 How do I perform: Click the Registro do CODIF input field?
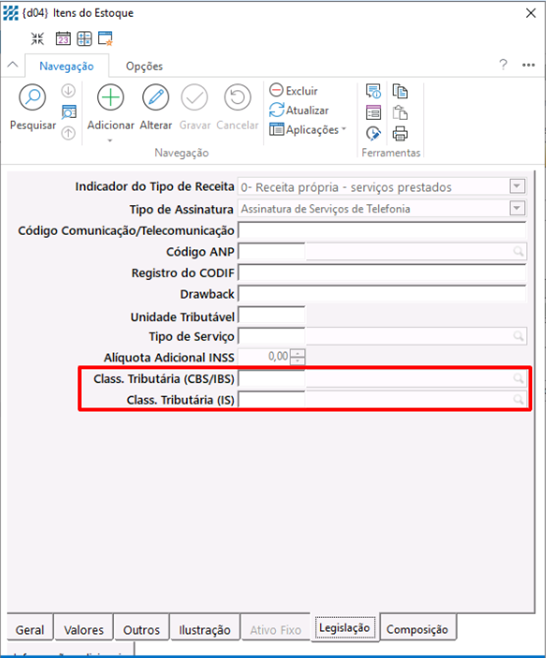[382, 273]
